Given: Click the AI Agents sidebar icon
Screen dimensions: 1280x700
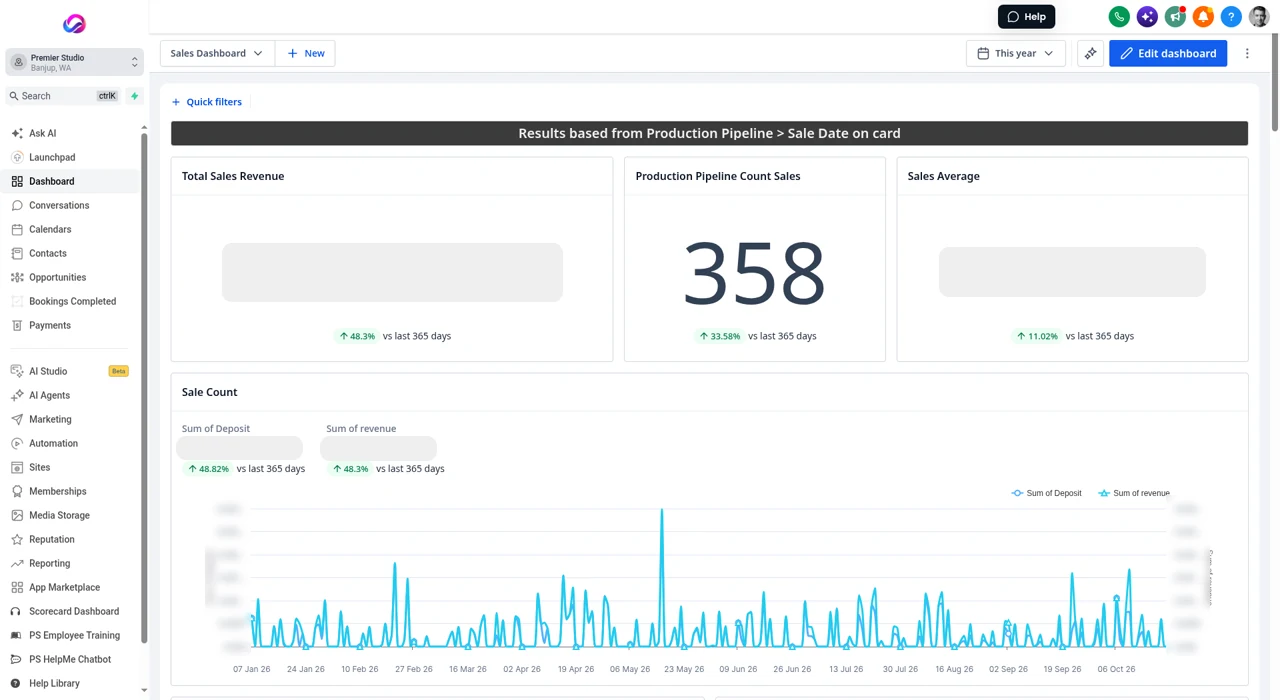Looking at the screenshot, I should (x=17, y=395).
